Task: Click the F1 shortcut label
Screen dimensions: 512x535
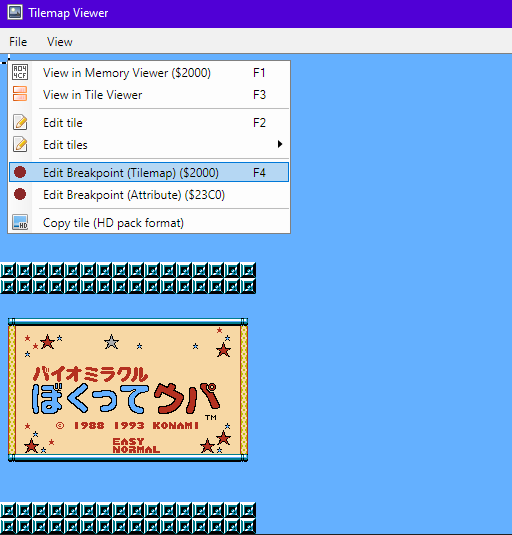Action: (259, 73)
